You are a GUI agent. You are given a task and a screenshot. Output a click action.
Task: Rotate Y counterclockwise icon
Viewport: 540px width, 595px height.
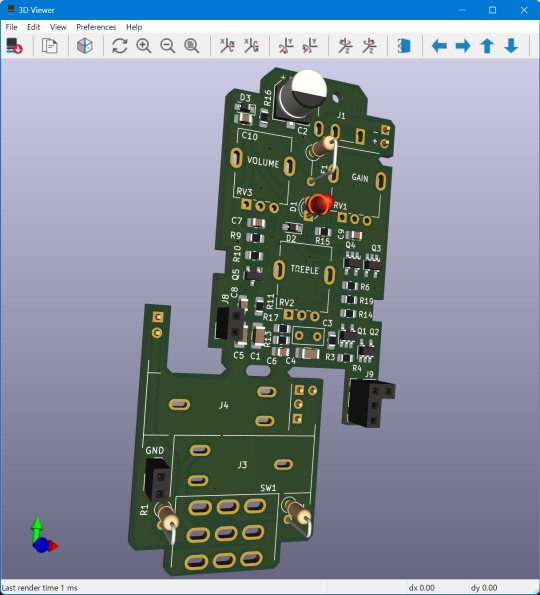310,46
